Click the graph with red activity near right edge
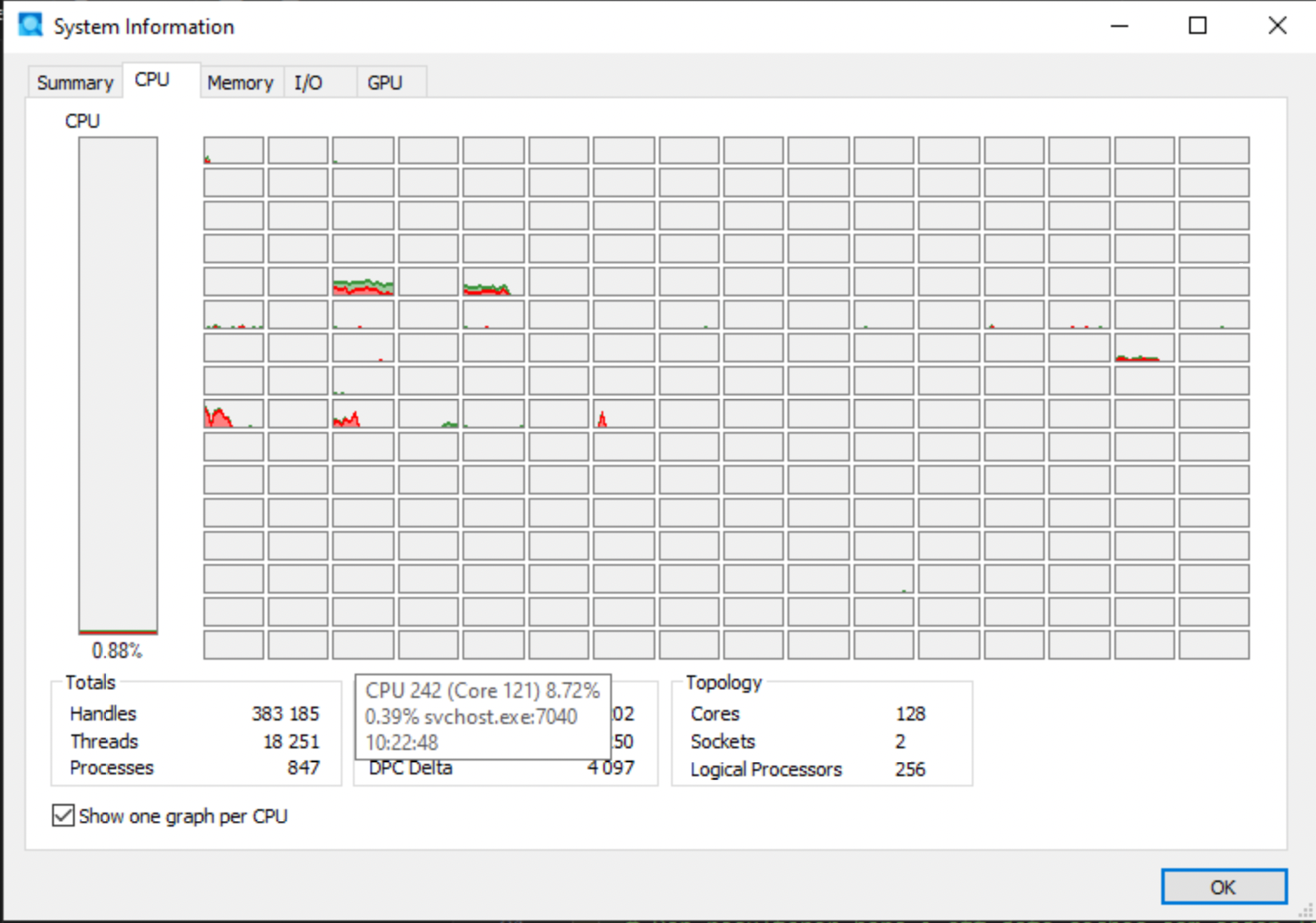 click(1145, 349)
